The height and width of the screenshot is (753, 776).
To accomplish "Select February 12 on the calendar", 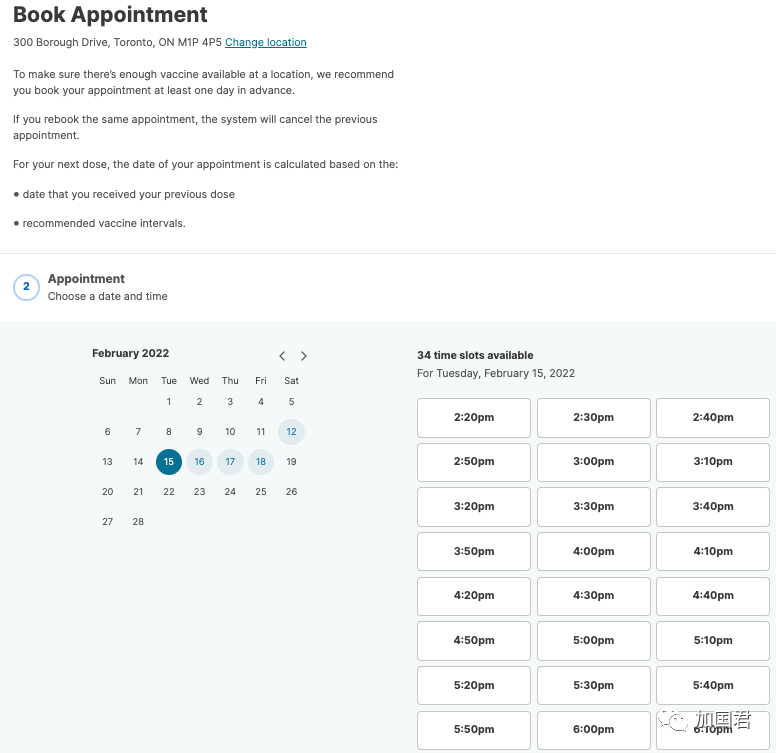I will click(291, 432).
